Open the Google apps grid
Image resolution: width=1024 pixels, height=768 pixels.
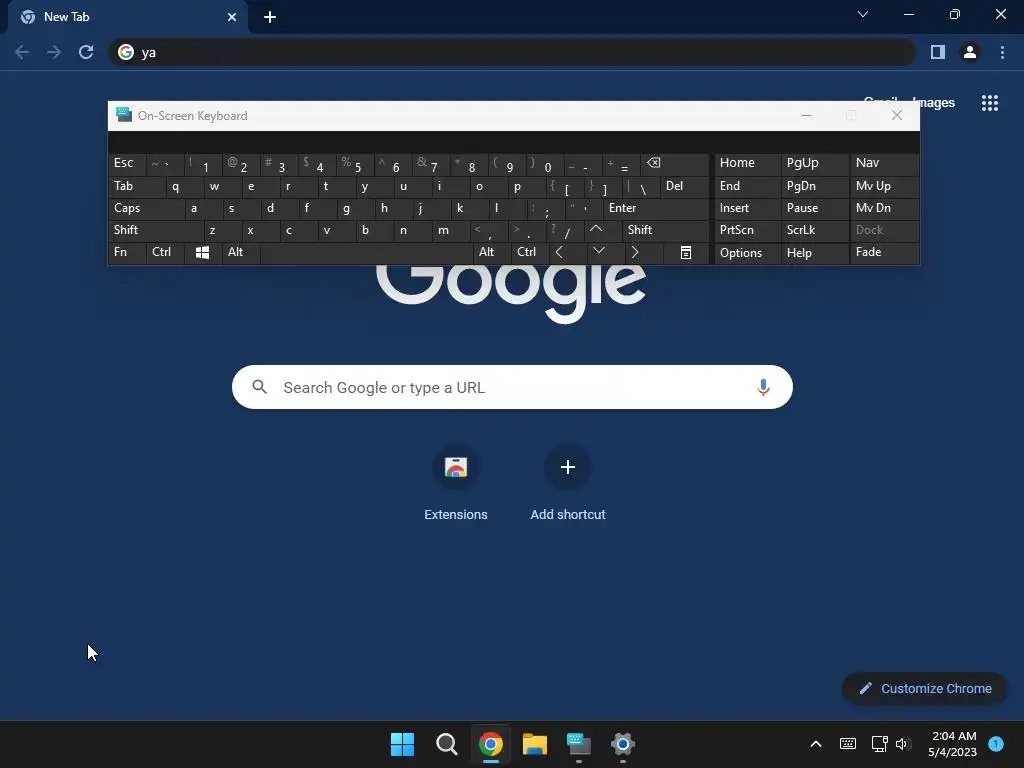pyautogui.click(x=990, y=103)
